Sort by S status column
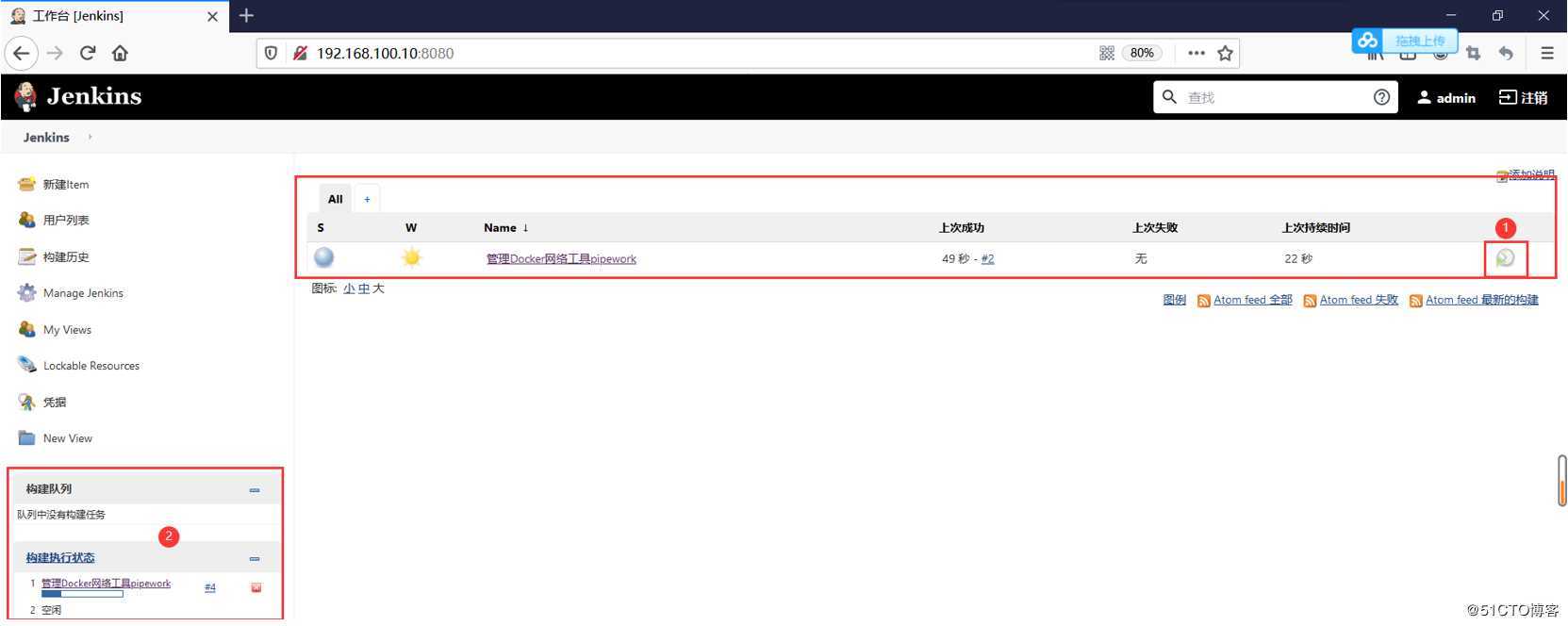1568x626 pixels. pos(321,227)
